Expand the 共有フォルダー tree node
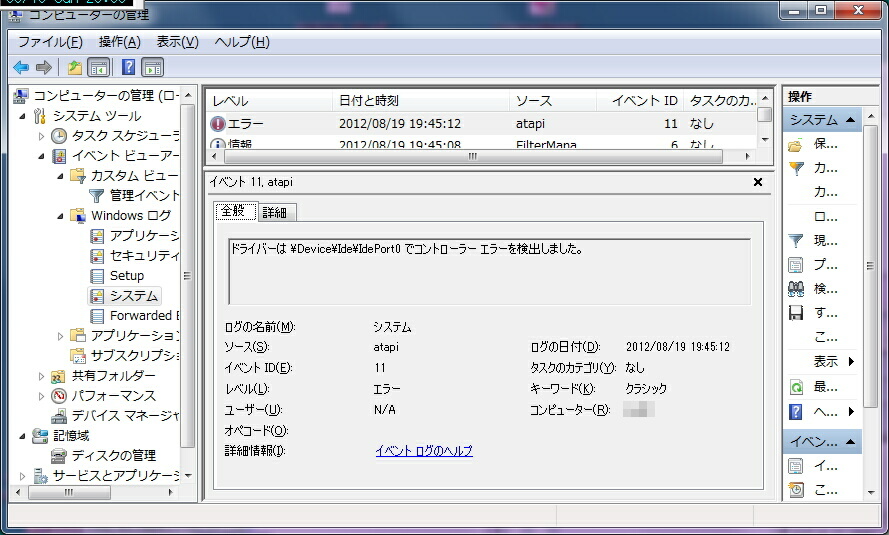This screenshot has height=535, width=889. coord(42,376)
